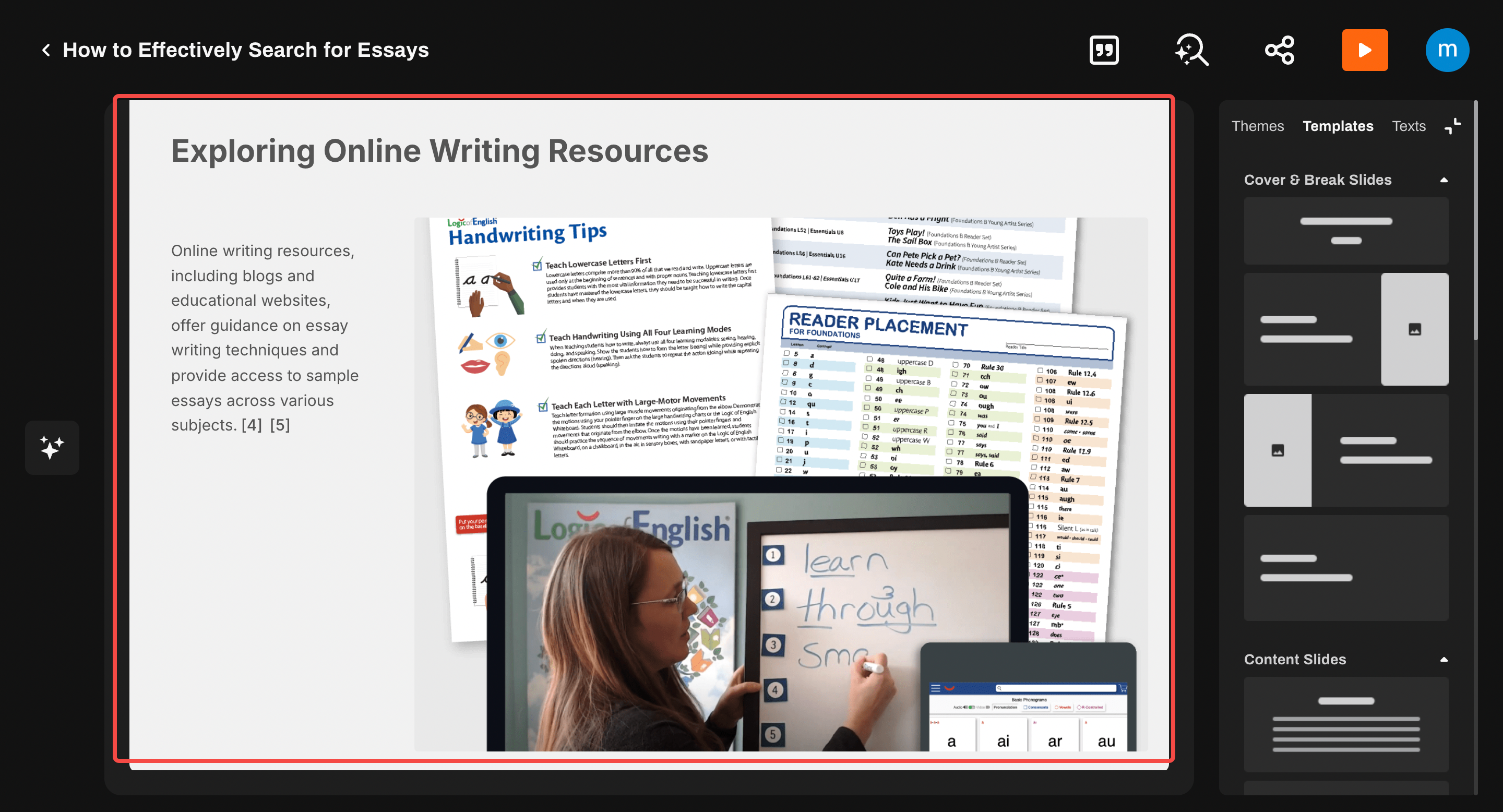Click the templates panel scrollbar
This screenshot has height=812, width=1503.
click(x=1475, y=221)
